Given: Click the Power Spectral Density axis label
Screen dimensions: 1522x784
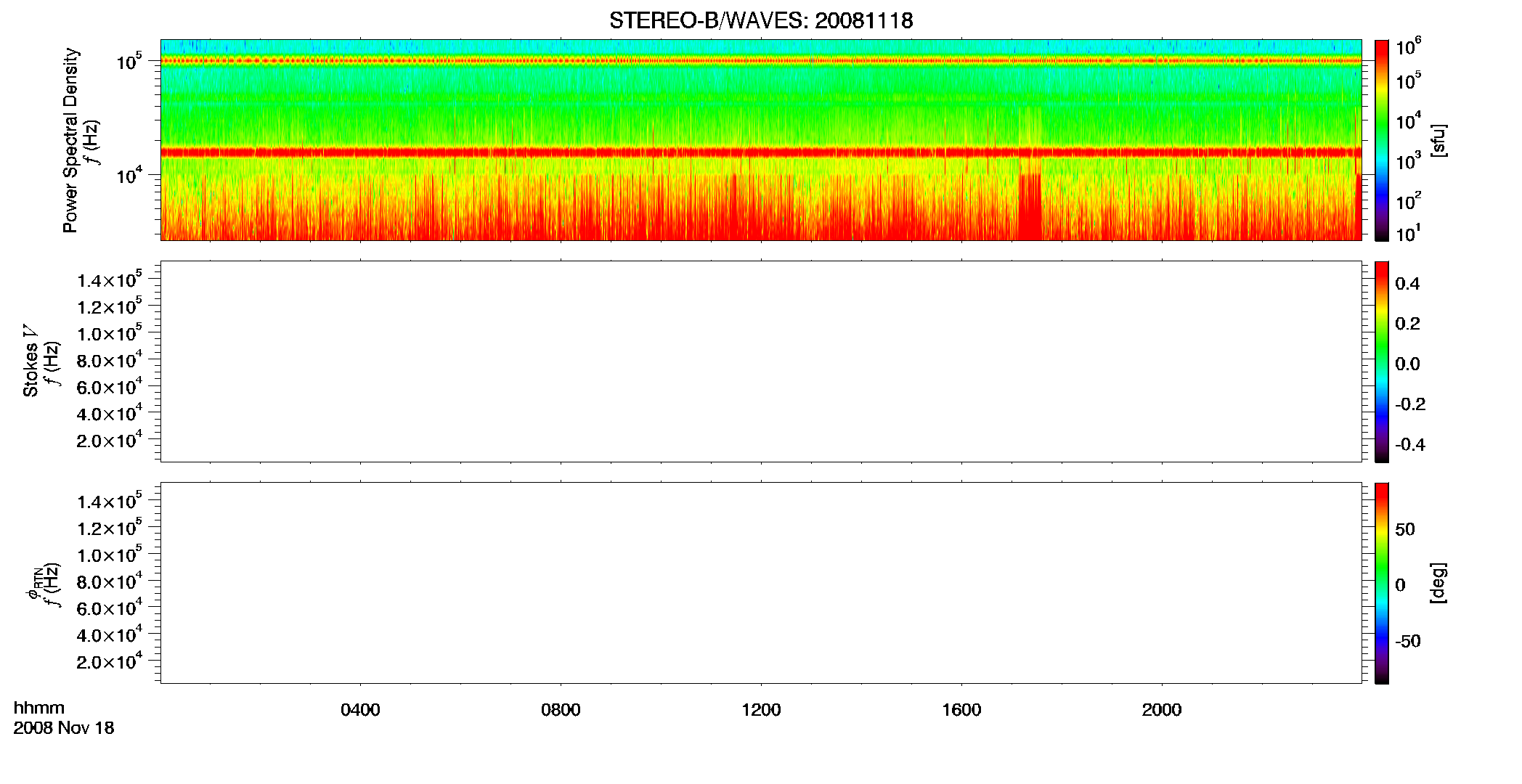Looking at the screenshot, I should 70,140.
